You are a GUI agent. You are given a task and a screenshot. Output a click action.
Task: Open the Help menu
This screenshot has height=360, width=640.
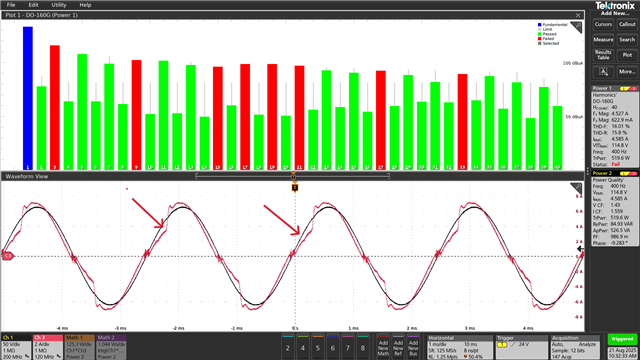click(85, 5)
